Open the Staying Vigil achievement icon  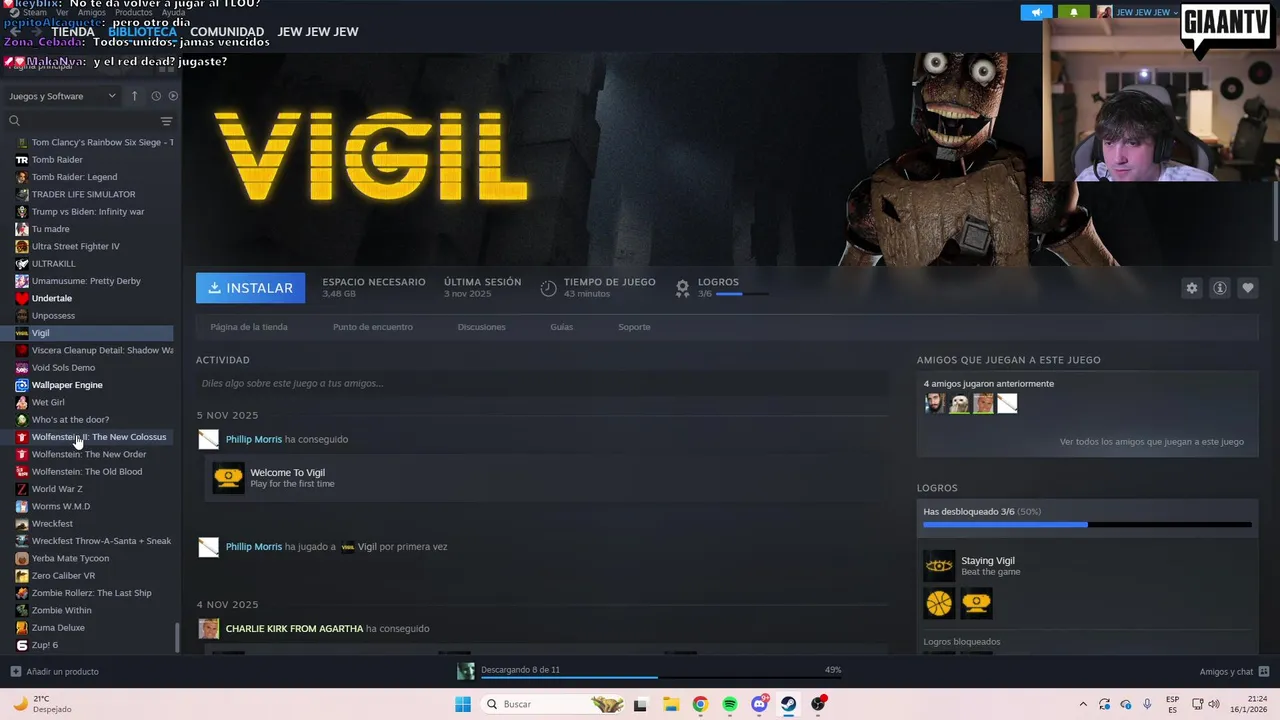pyautogui.click(x=939, y=566)
